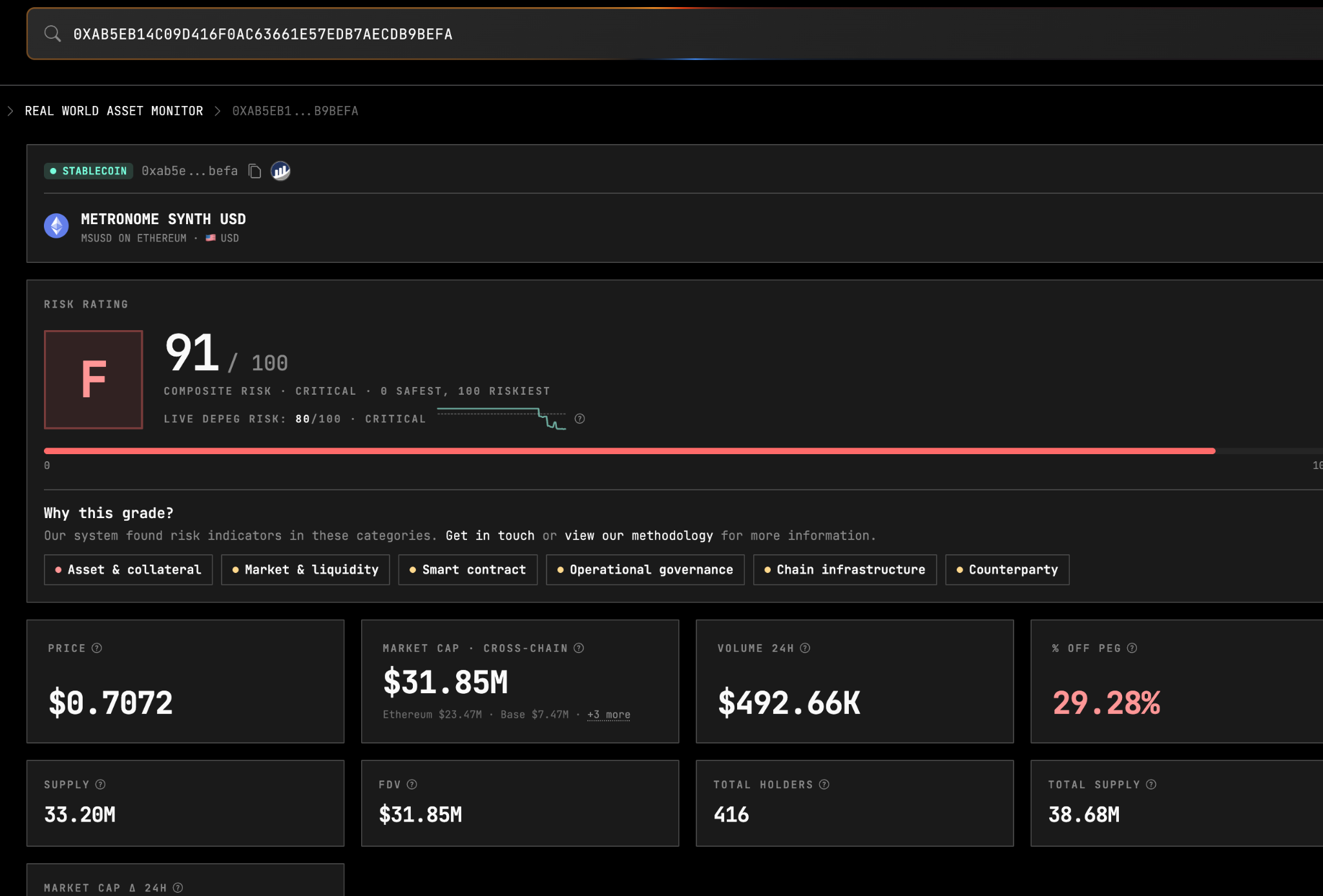Viewport: 1323px width, 896px height.
Task: Select the Asset & collateral category
Action: tap(129, 570)
